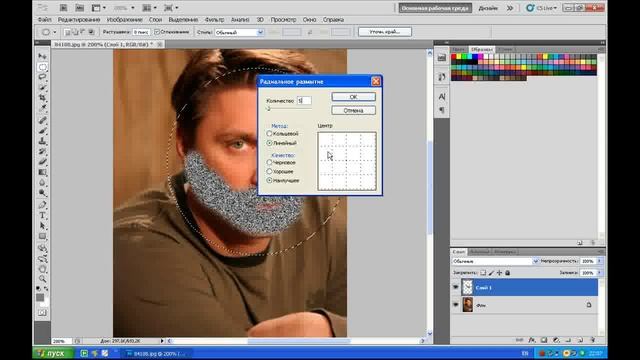Select the Rectangle shape tool

(42, 236)
